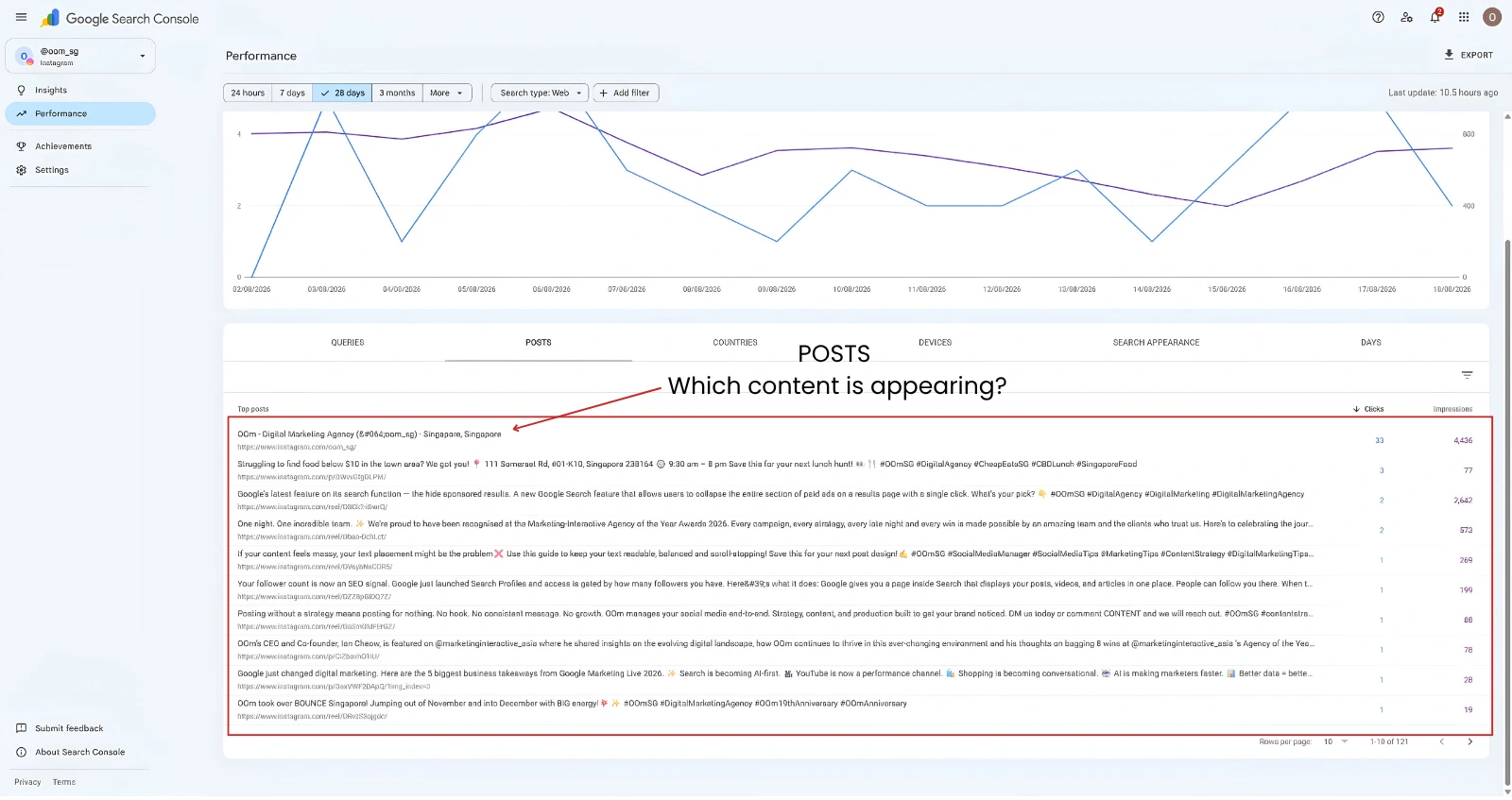
Task: Open the help question mark icon
Action: (x=1378, y=17)
